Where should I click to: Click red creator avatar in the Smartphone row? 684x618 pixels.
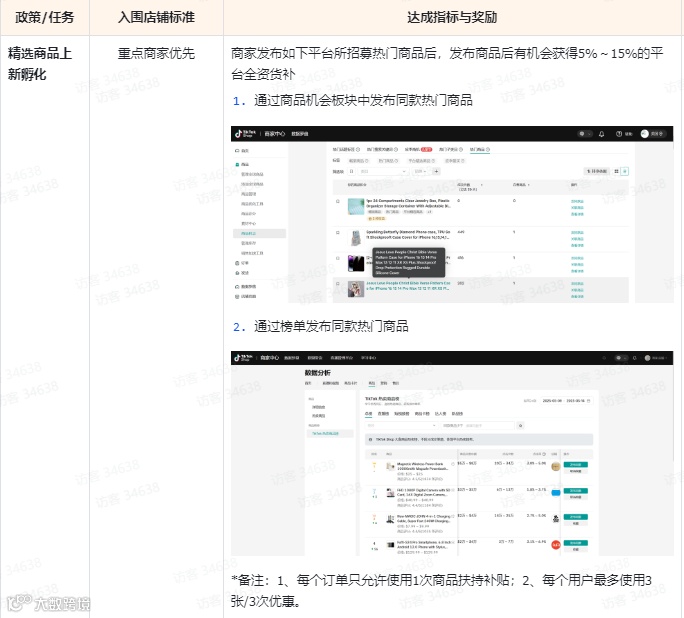[x=556, y=545]
